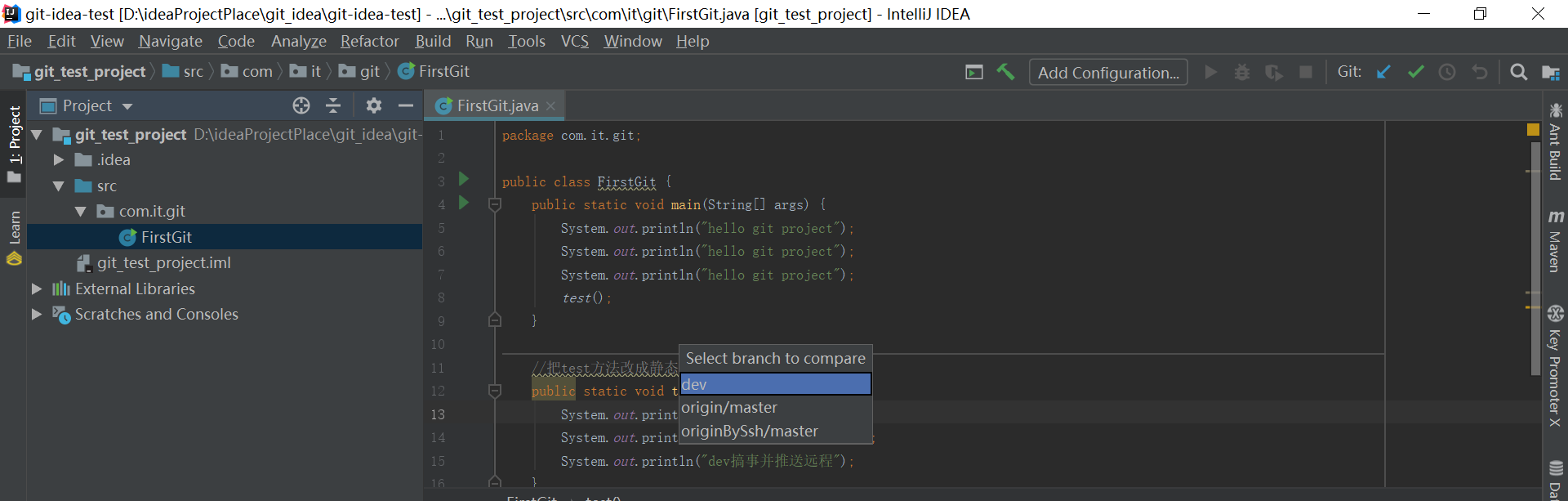The height and width of the screenshot is (501, 1568).
Task: Open Project panel settings gear
Action: 374,105
